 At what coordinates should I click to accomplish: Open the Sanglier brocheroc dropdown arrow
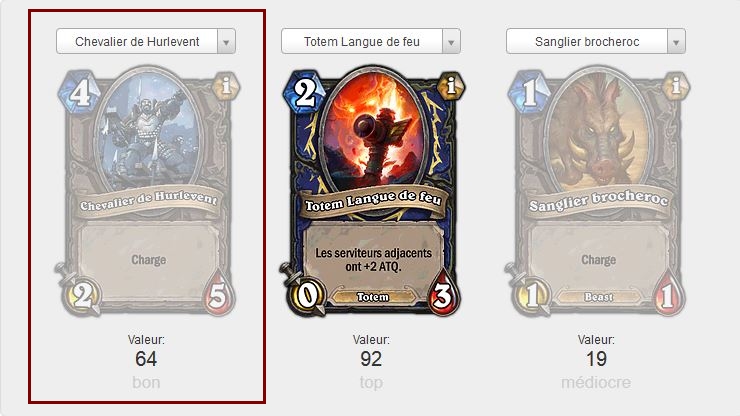pos(676,42)
